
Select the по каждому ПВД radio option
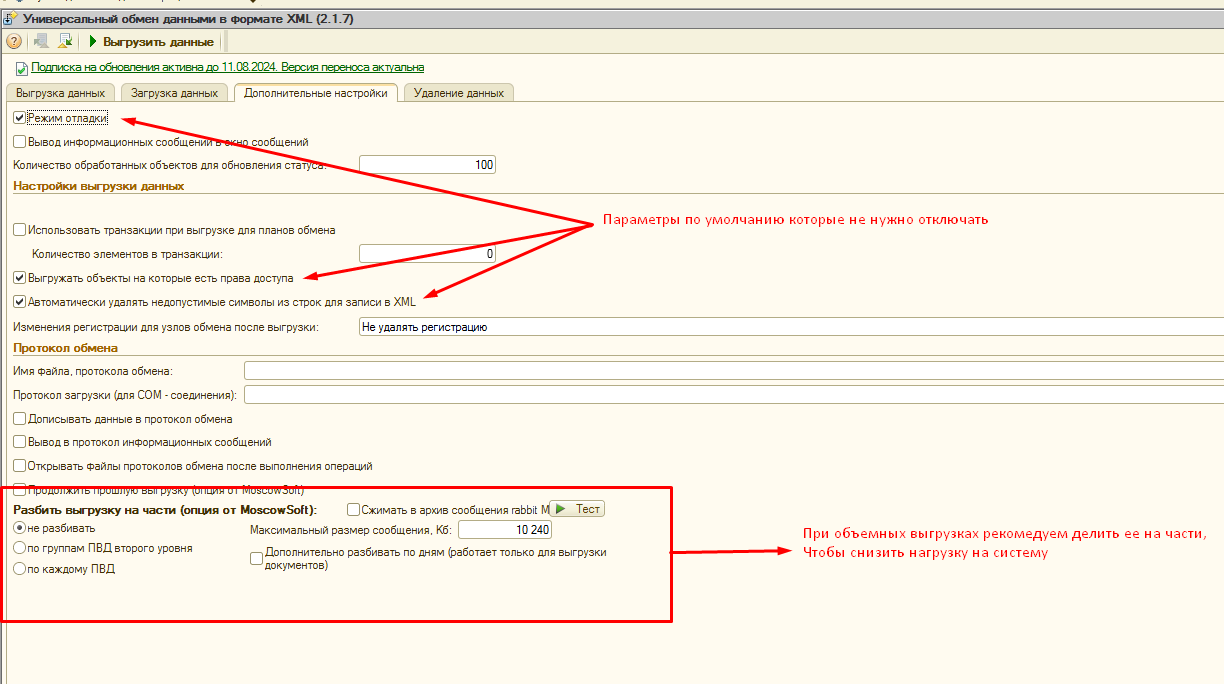20,569
